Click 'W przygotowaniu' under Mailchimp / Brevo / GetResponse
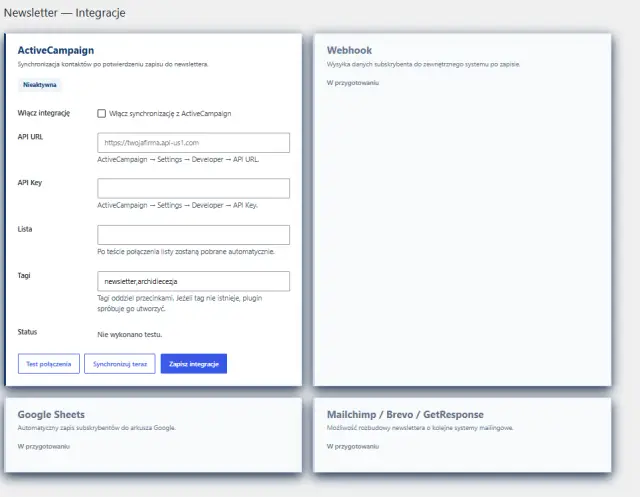The width and height of the screenshot is (640, 497). (353, 446)
